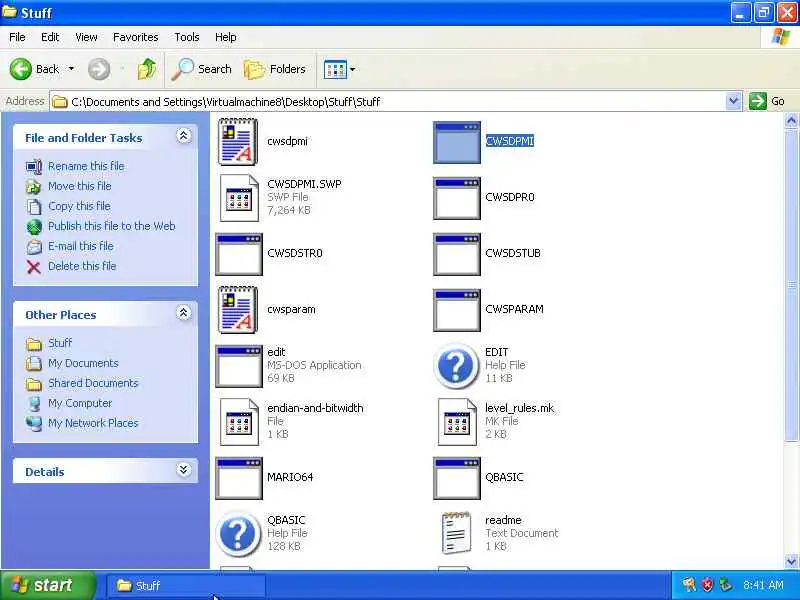This screenshot has height=600, width=800.
Task: Select the endian-and-bitwidth file icon
Action: click(x=239, y=422)
